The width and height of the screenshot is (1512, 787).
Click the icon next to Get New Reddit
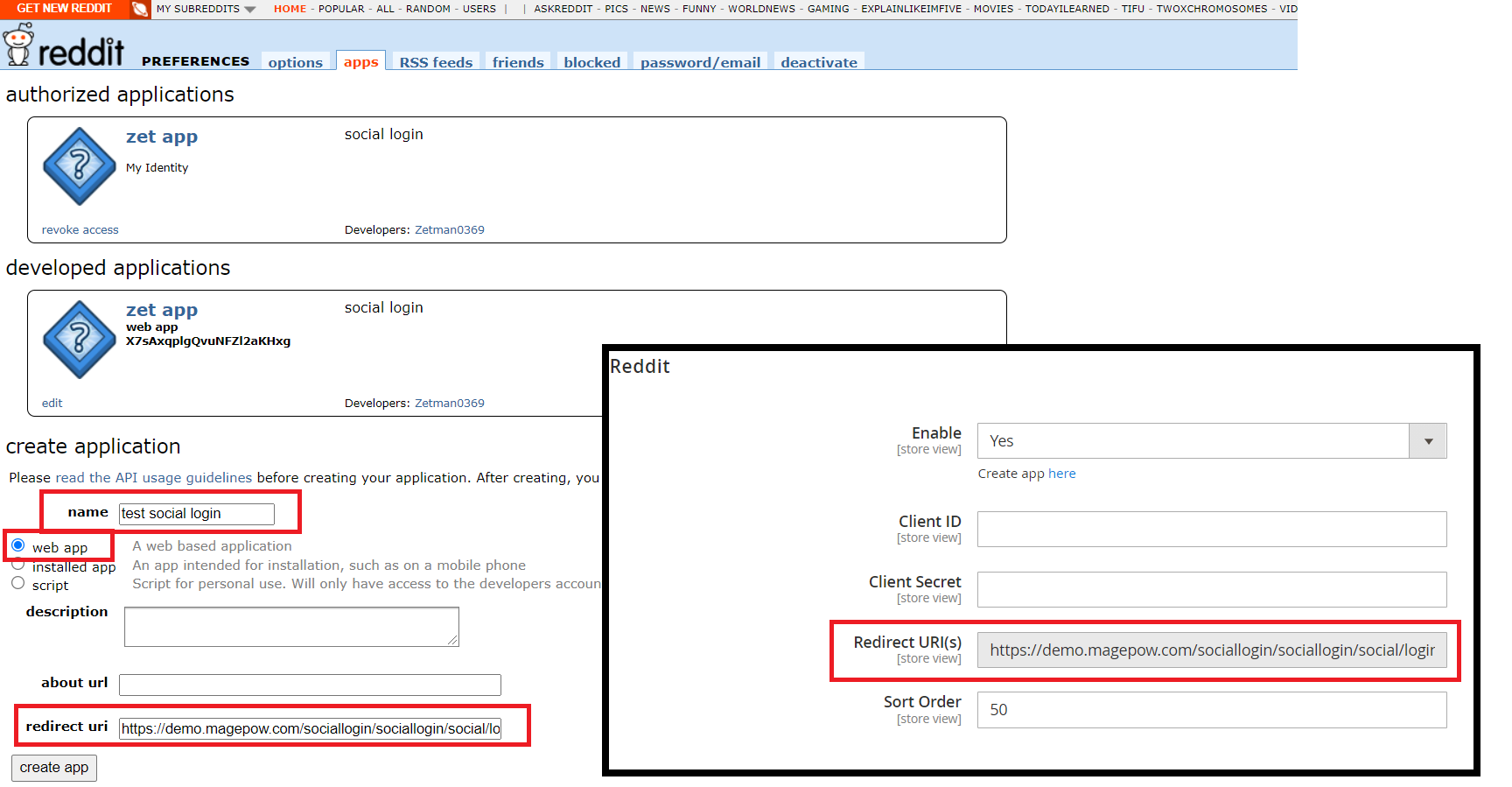(x=139, y=9)
